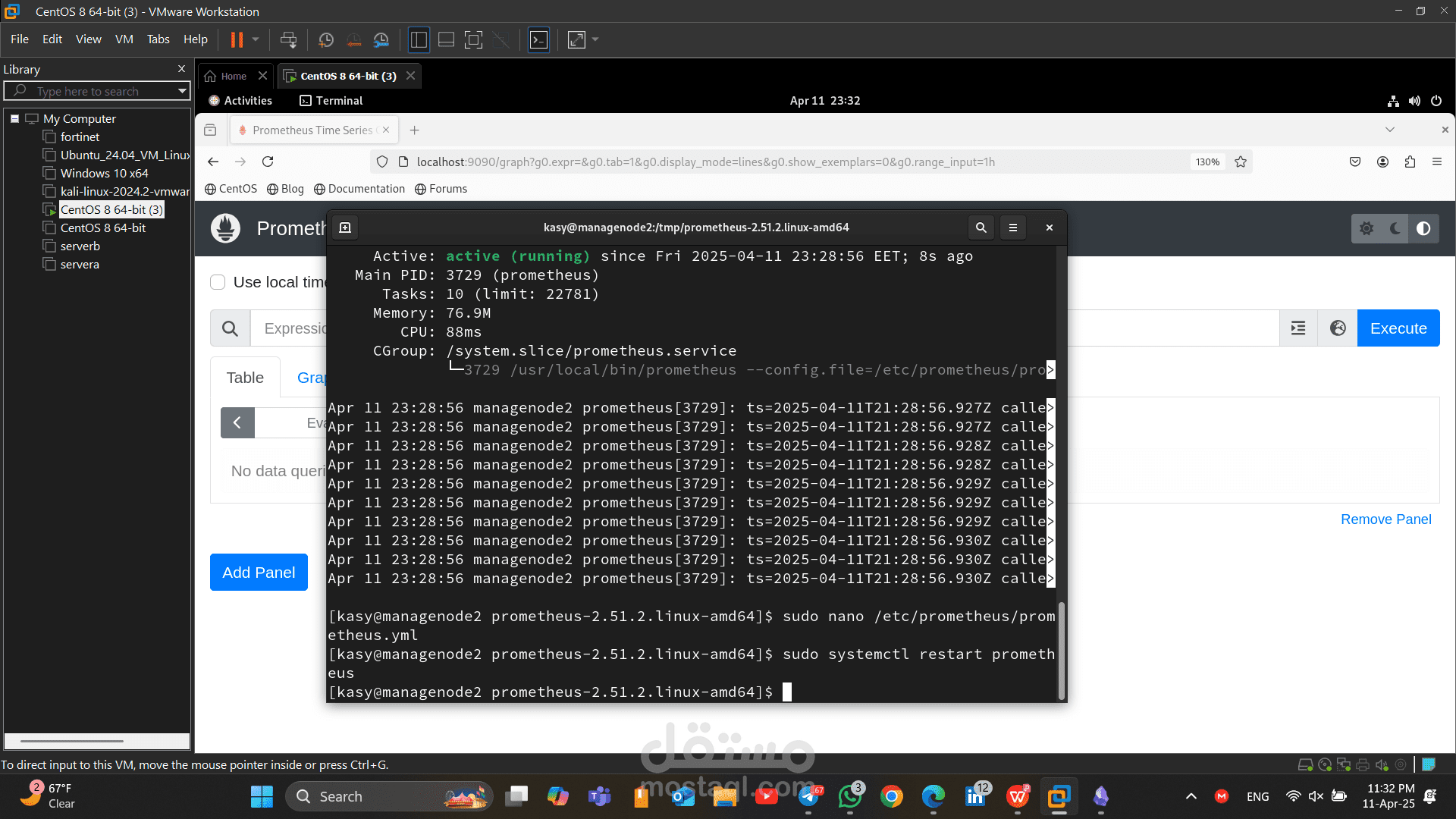Click the Firefox account profile icon
The width and height of the screenshot is (1456, 819).
(x=1382, y=162)
